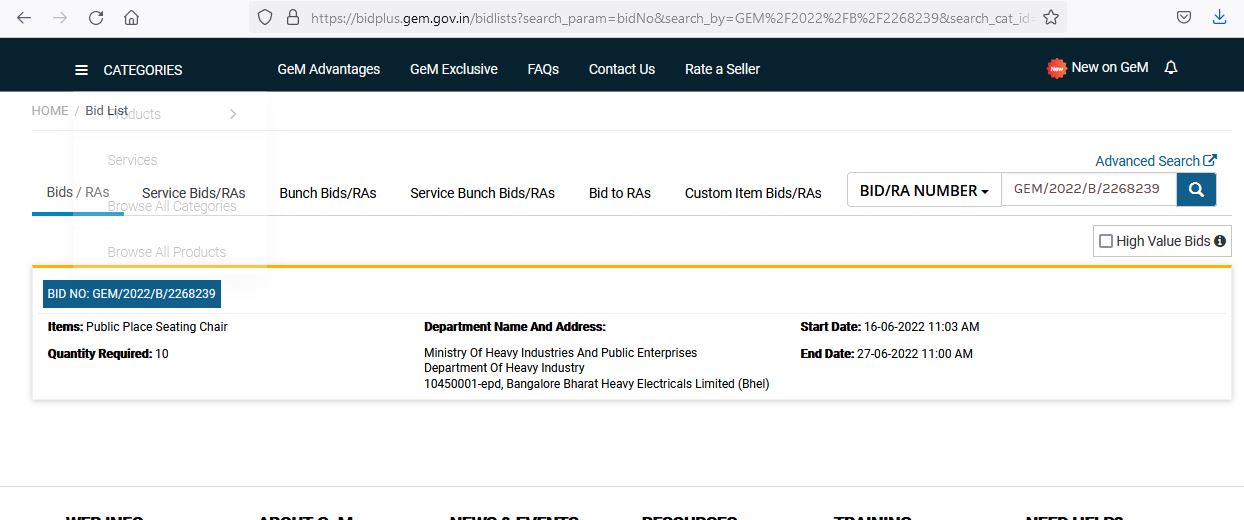Click the bid number search field
The width and height of the screenshot is (1244, 520).
(1087, 189)
